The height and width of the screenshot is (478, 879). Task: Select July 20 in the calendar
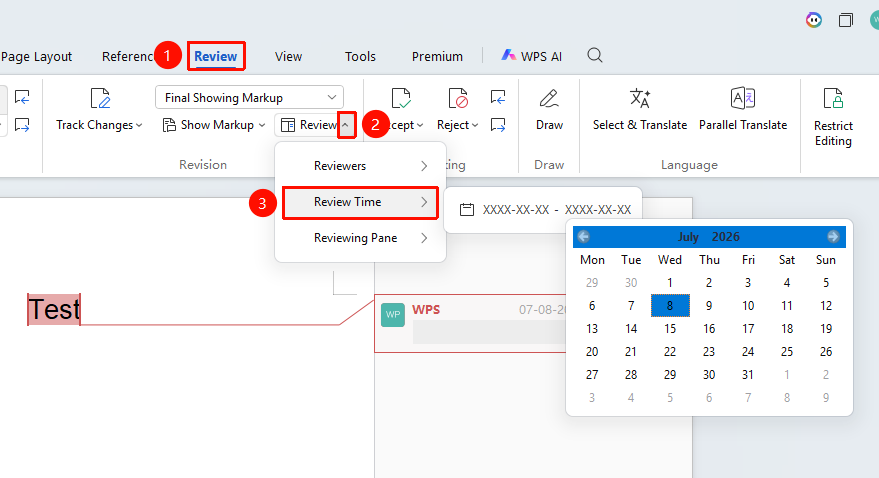592,352
